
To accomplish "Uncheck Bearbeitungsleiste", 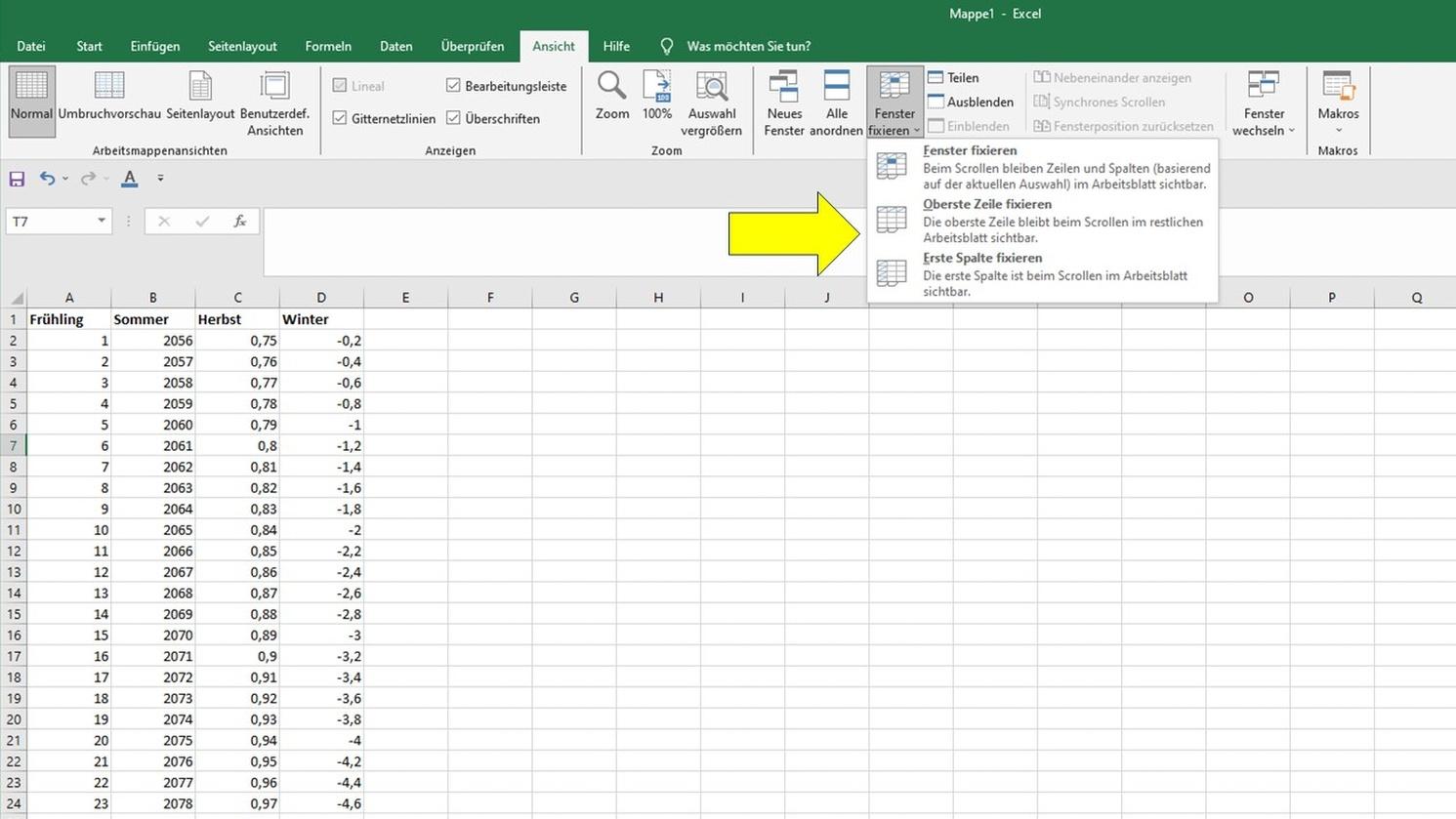I will click(x=453, y=85).
